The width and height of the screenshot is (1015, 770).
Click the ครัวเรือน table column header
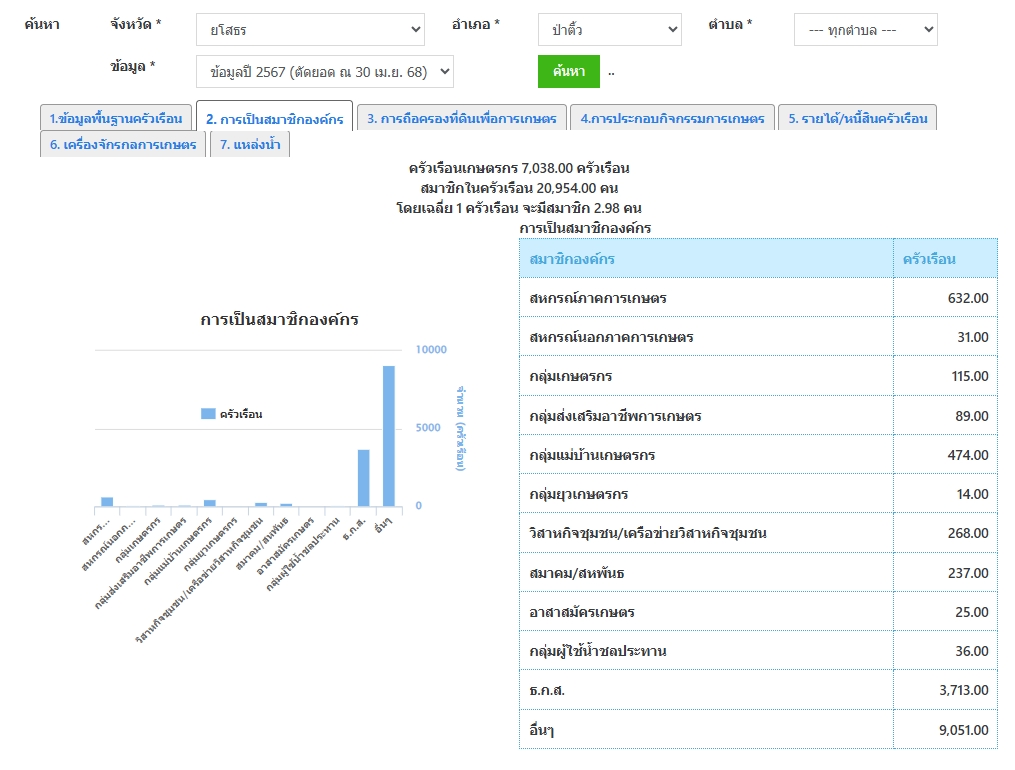pos(944,259)
